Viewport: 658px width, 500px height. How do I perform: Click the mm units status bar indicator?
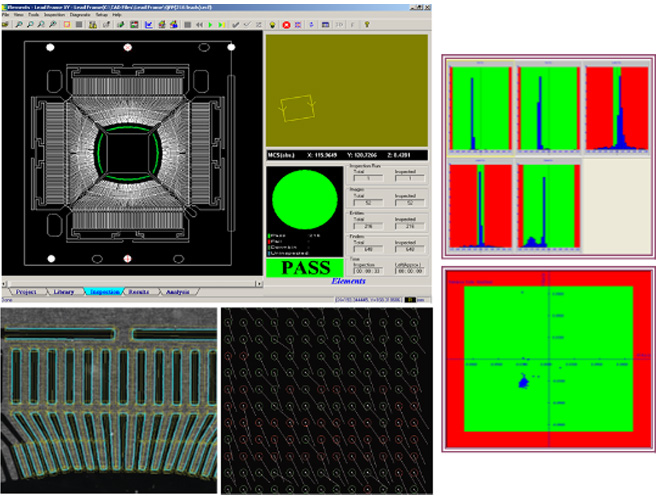[421, 300]
